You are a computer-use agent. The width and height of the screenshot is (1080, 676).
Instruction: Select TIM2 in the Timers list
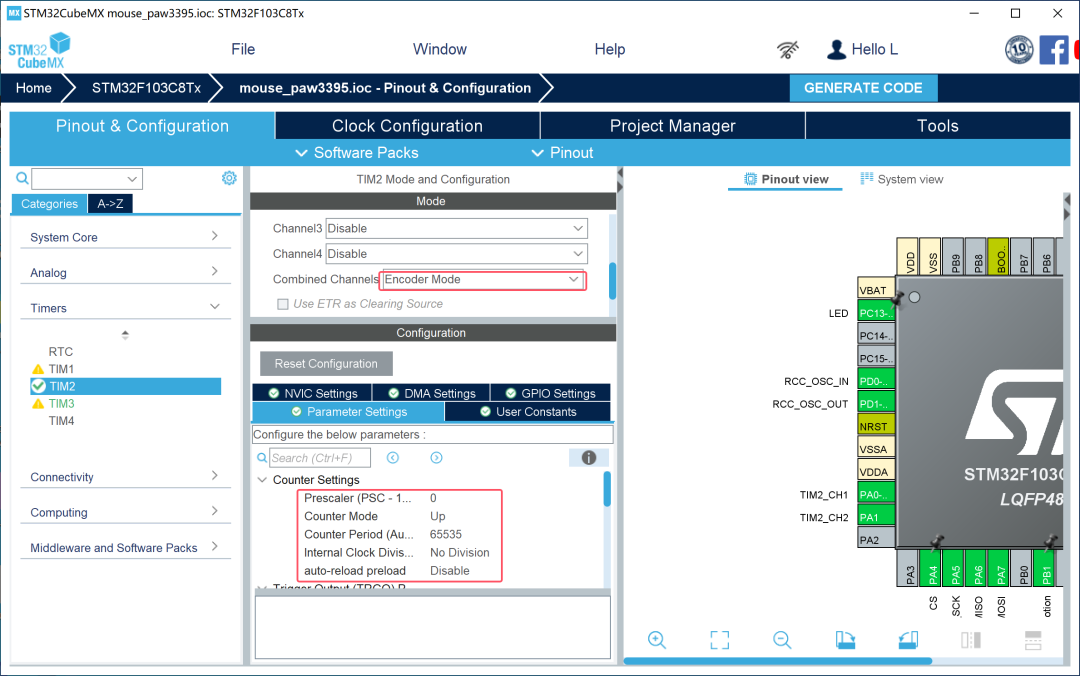[x=63, y=386]
